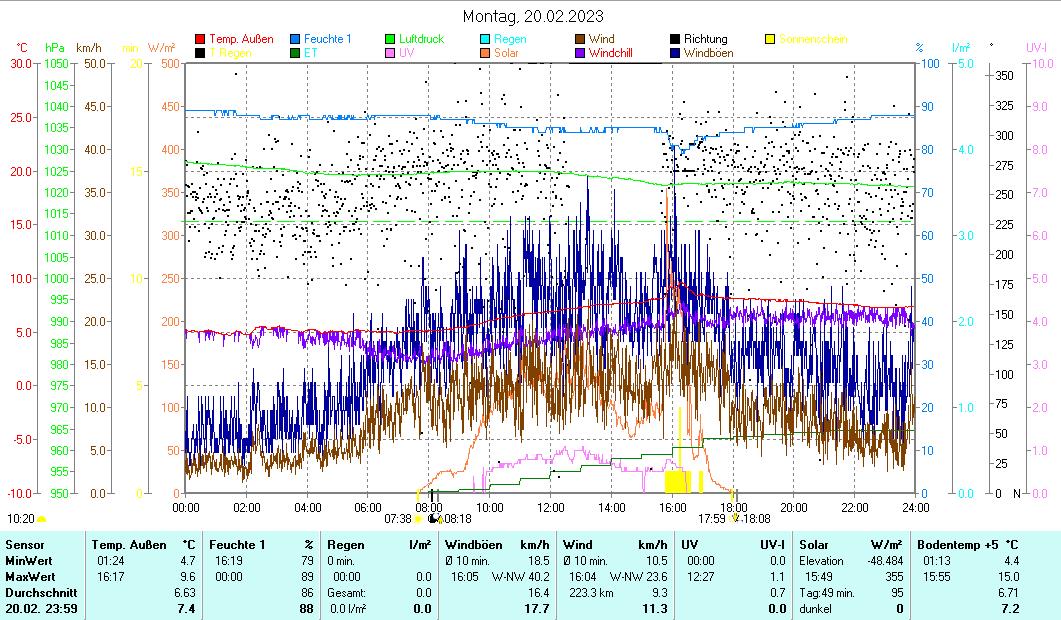
Task: Click the pink UV legend square
Action: [x=390, y=53]
